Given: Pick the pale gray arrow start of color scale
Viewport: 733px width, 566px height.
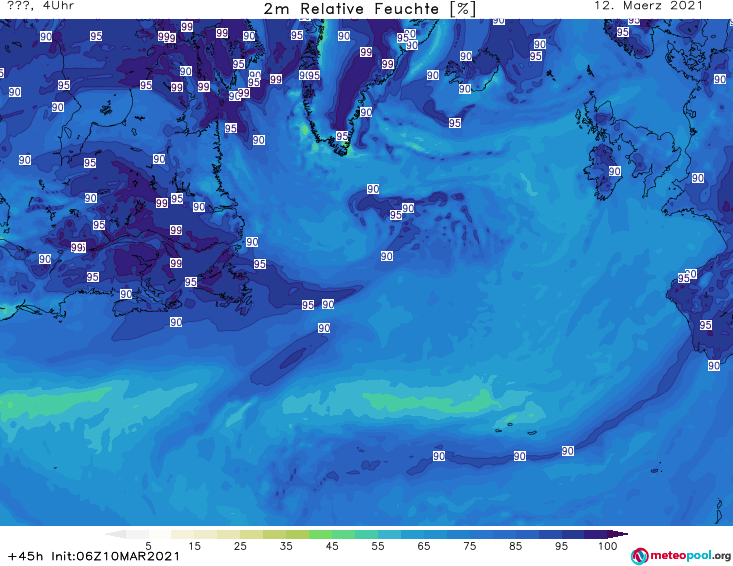Looking at the screenshot, I should click(116, 534).
